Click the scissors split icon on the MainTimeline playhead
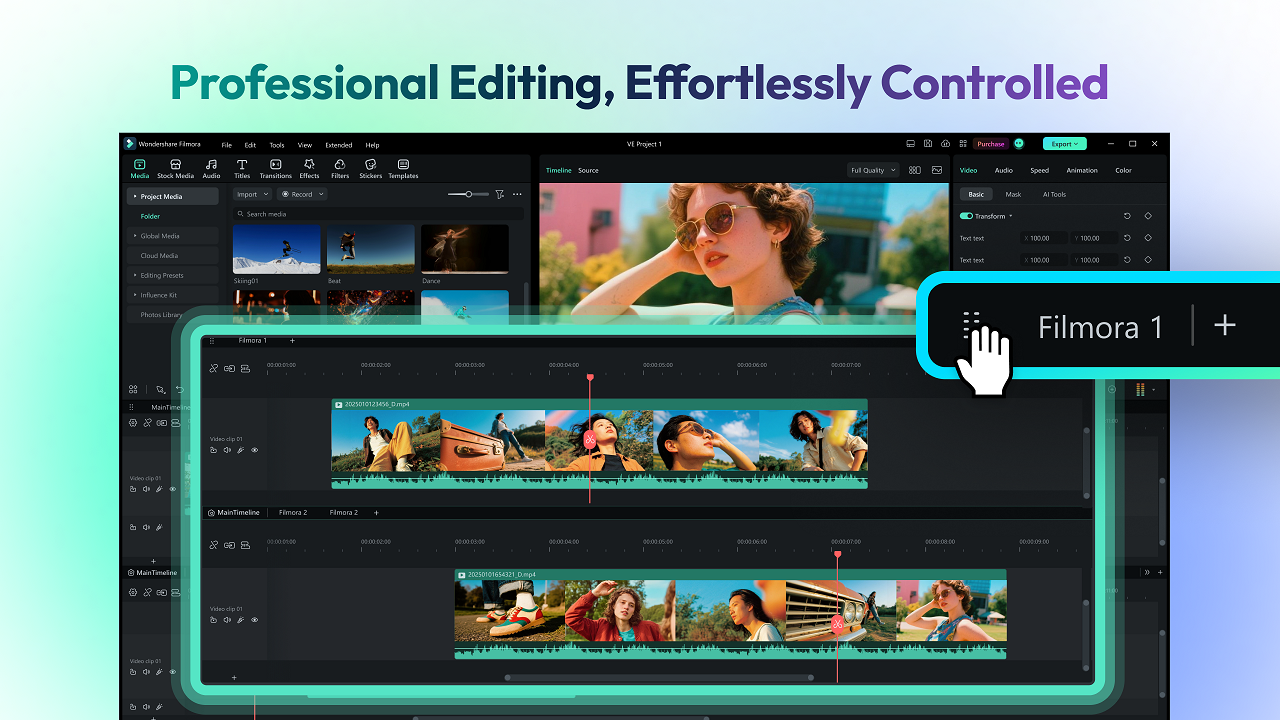The height and width of the screenshot is (720, 1280). (838, 624)
